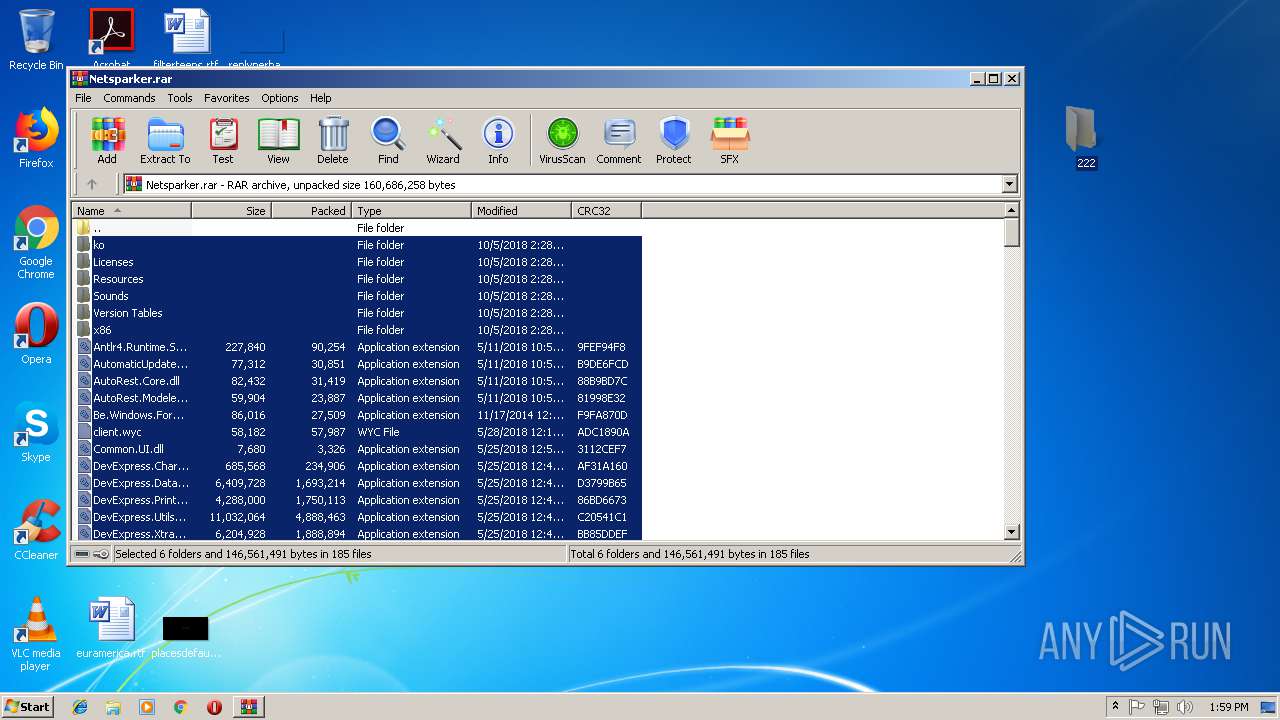Select the Be.Windows.For... file row
The width and height of the screenshot is (1280, 720).
[358, 415]
